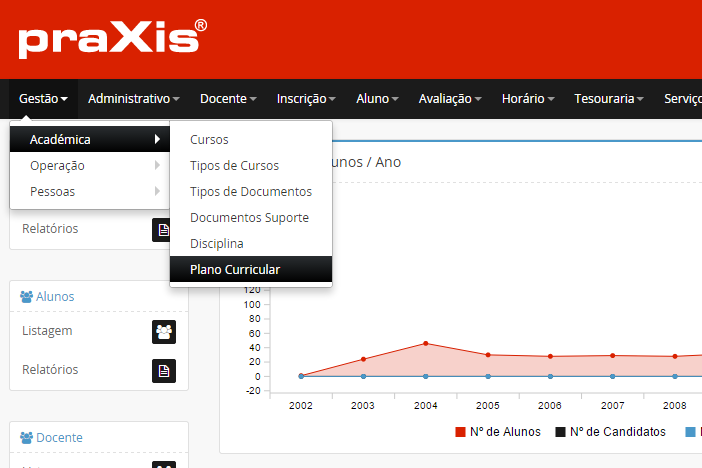Image resolution: width=702 pixels, height=468 pixels.
Task: Click the Praxis logo
Action: pyautogui.click(x=112, y=39)
